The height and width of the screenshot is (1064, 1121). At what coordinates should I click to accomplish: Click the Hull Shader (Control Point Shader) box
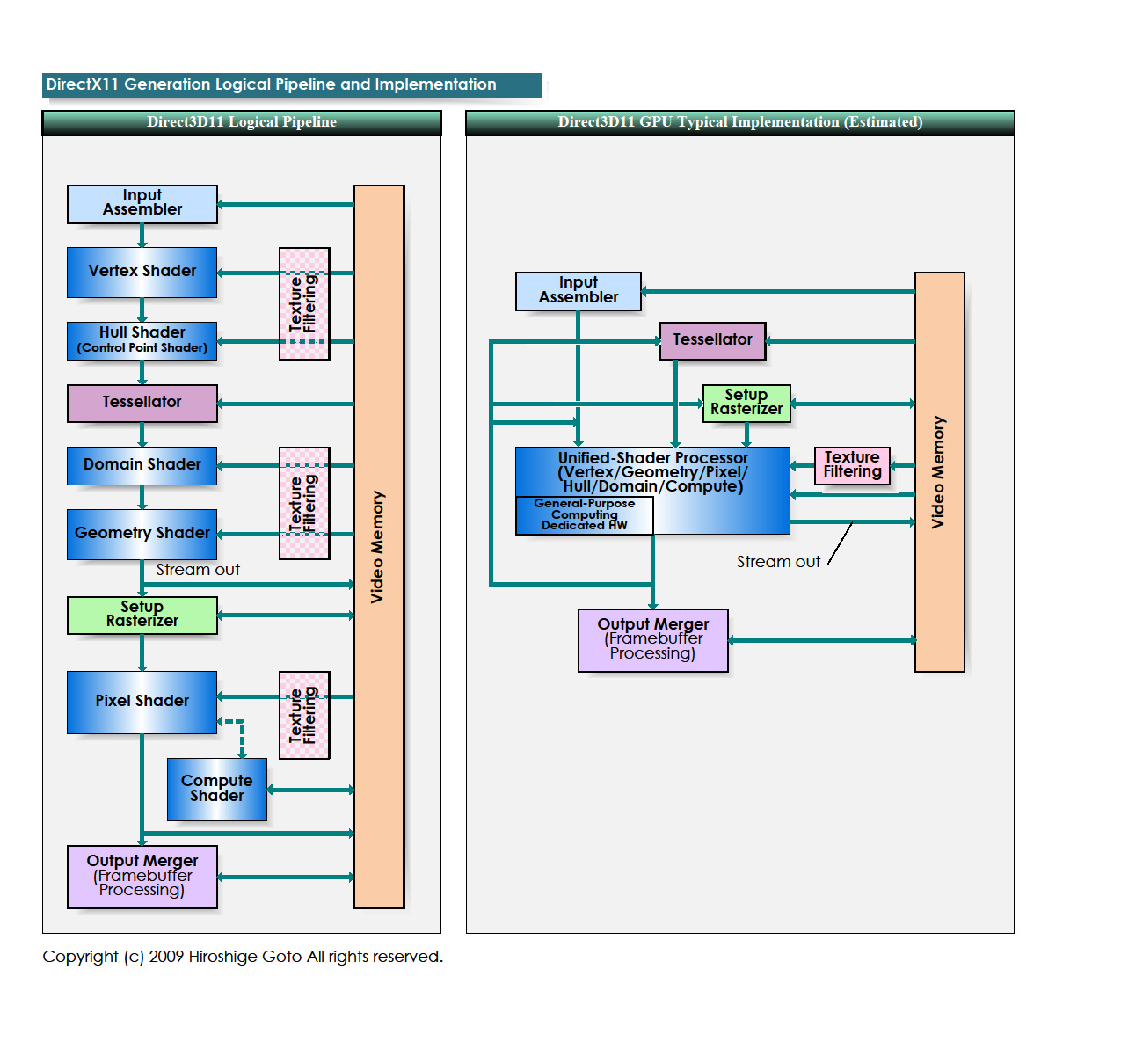click(142, 340)
